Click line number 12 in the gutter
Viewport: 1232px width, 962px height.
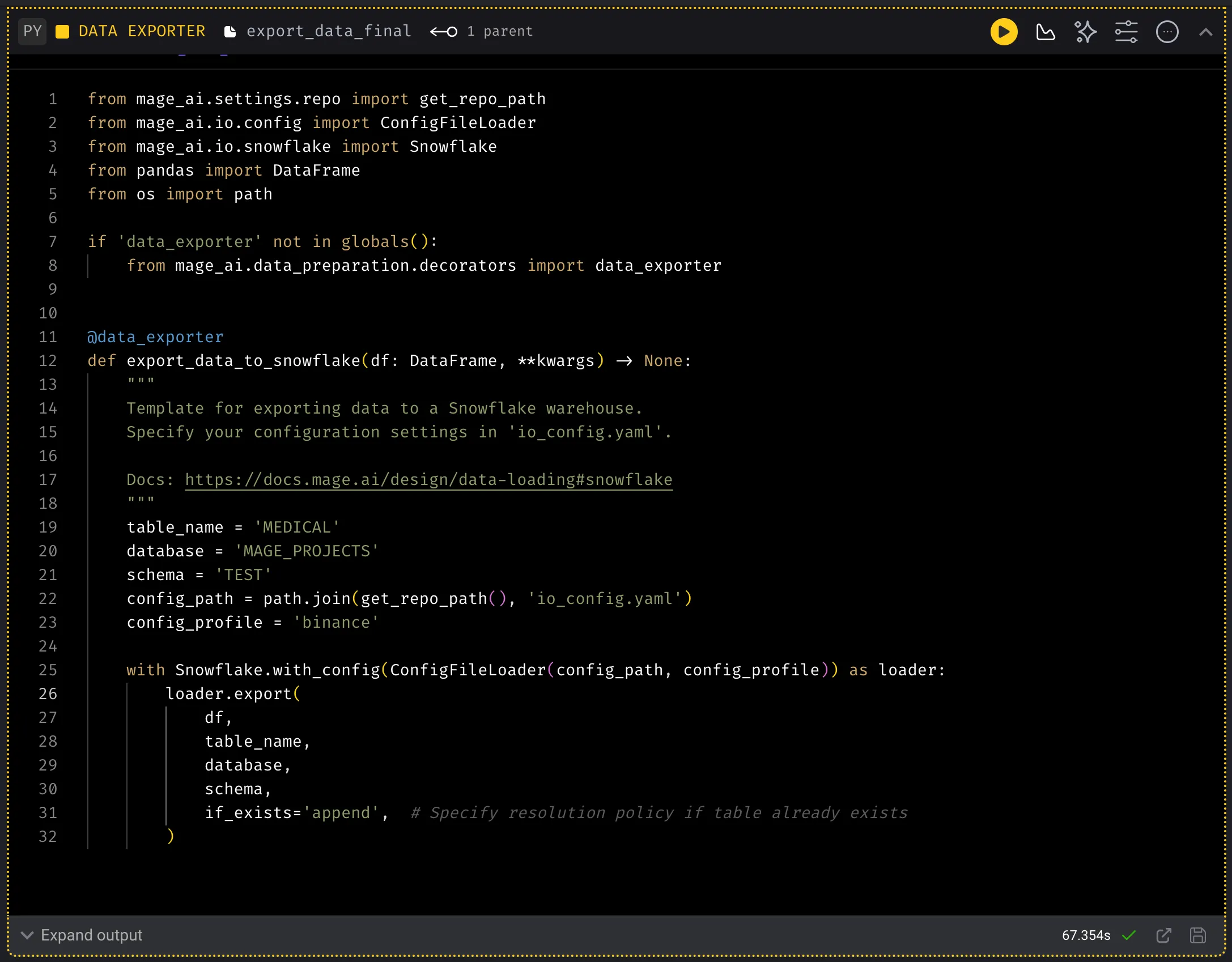click(x=48, y=361)
